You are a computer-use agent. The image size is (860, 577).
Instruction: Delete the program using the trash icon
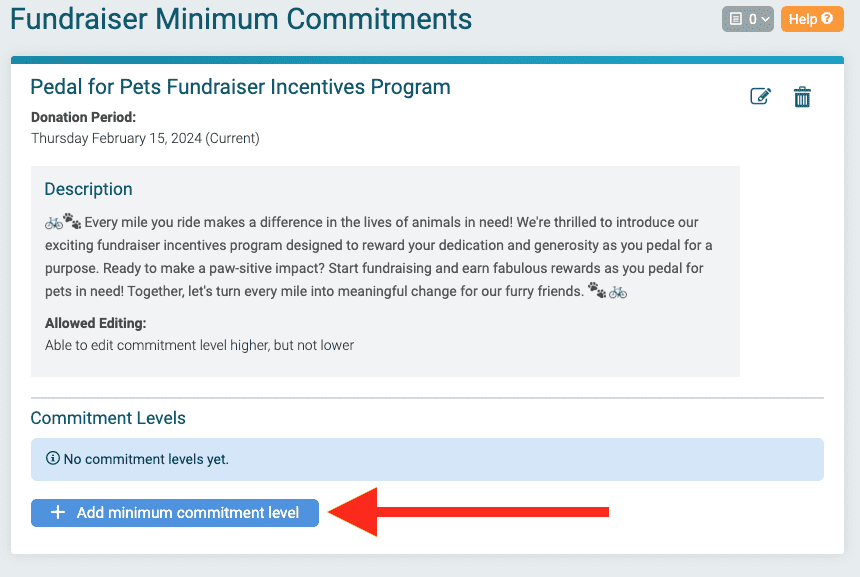pos(802,97)
